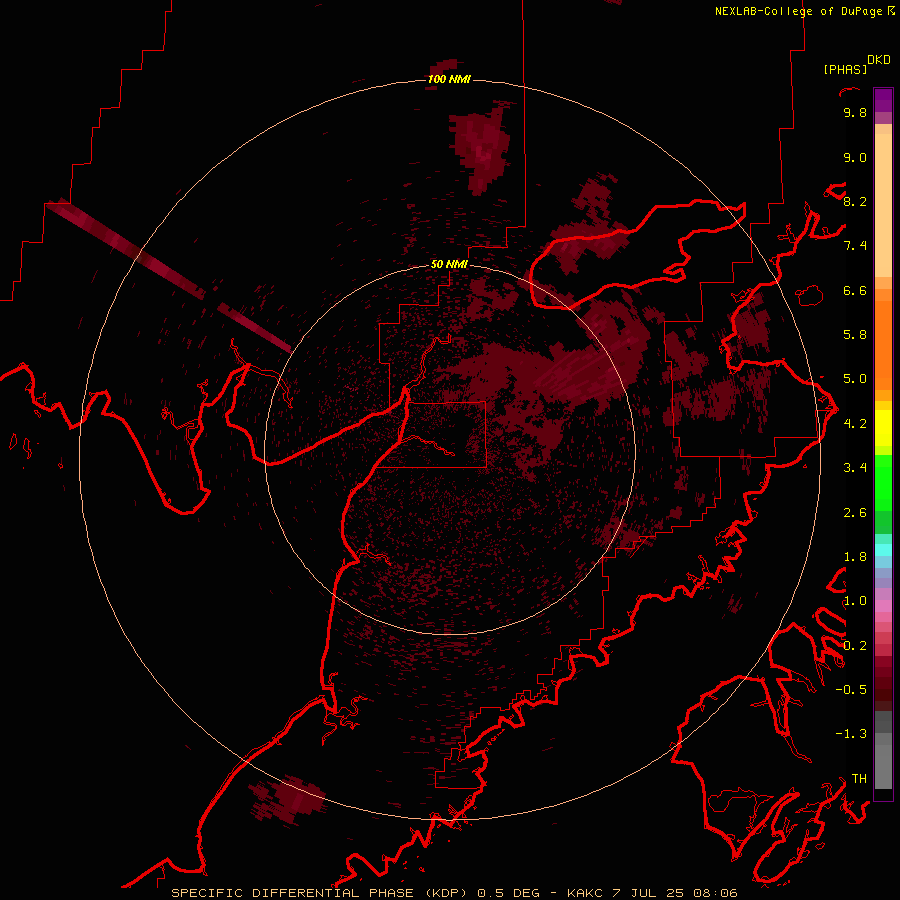The image size is (900, 900).
Task: Click the 6.6 value on the color scale
Action: (855, 290)
